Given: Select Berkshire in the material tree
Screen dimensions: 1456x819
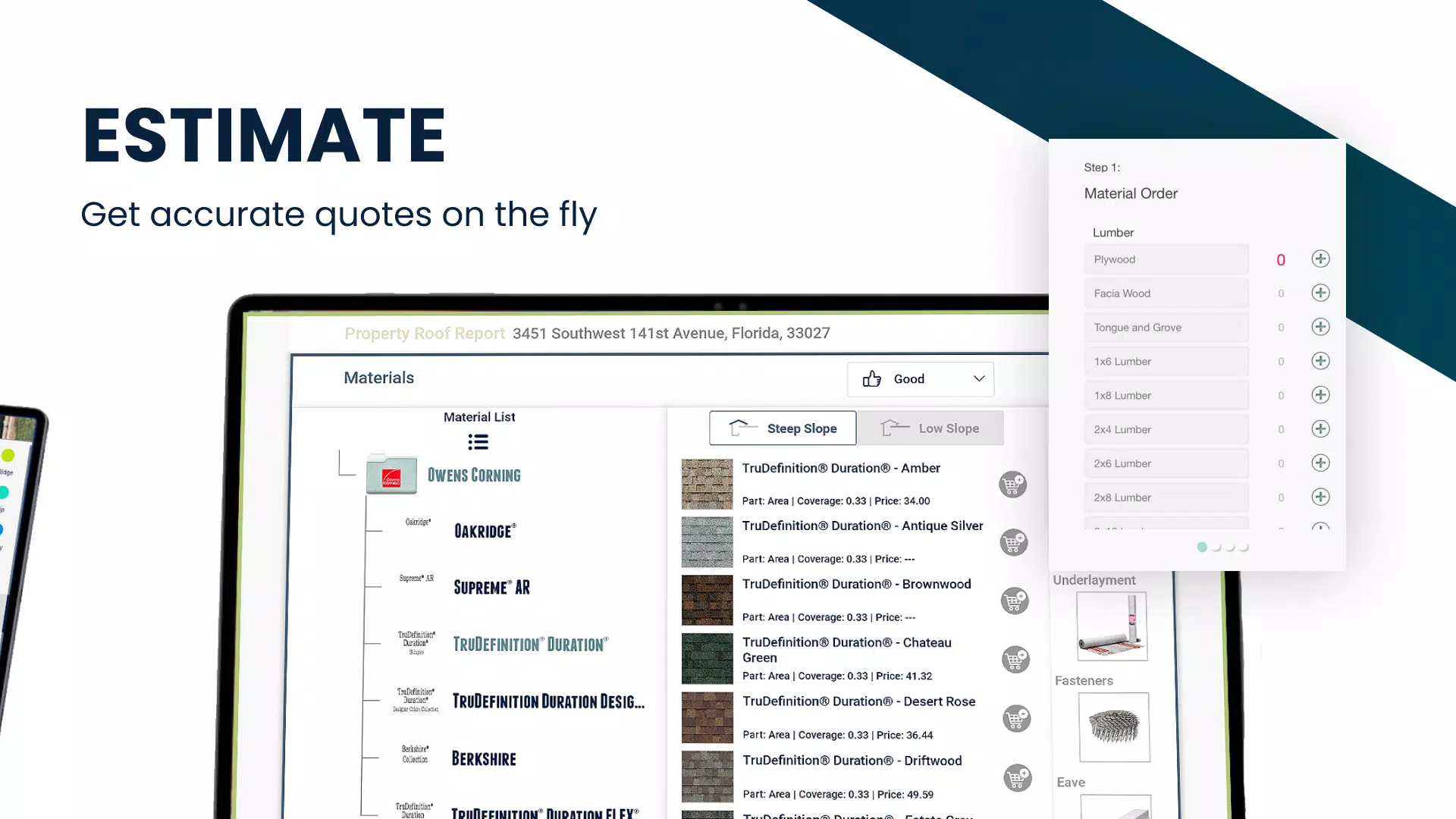Looking at the screenshot, I should [484, 759].
